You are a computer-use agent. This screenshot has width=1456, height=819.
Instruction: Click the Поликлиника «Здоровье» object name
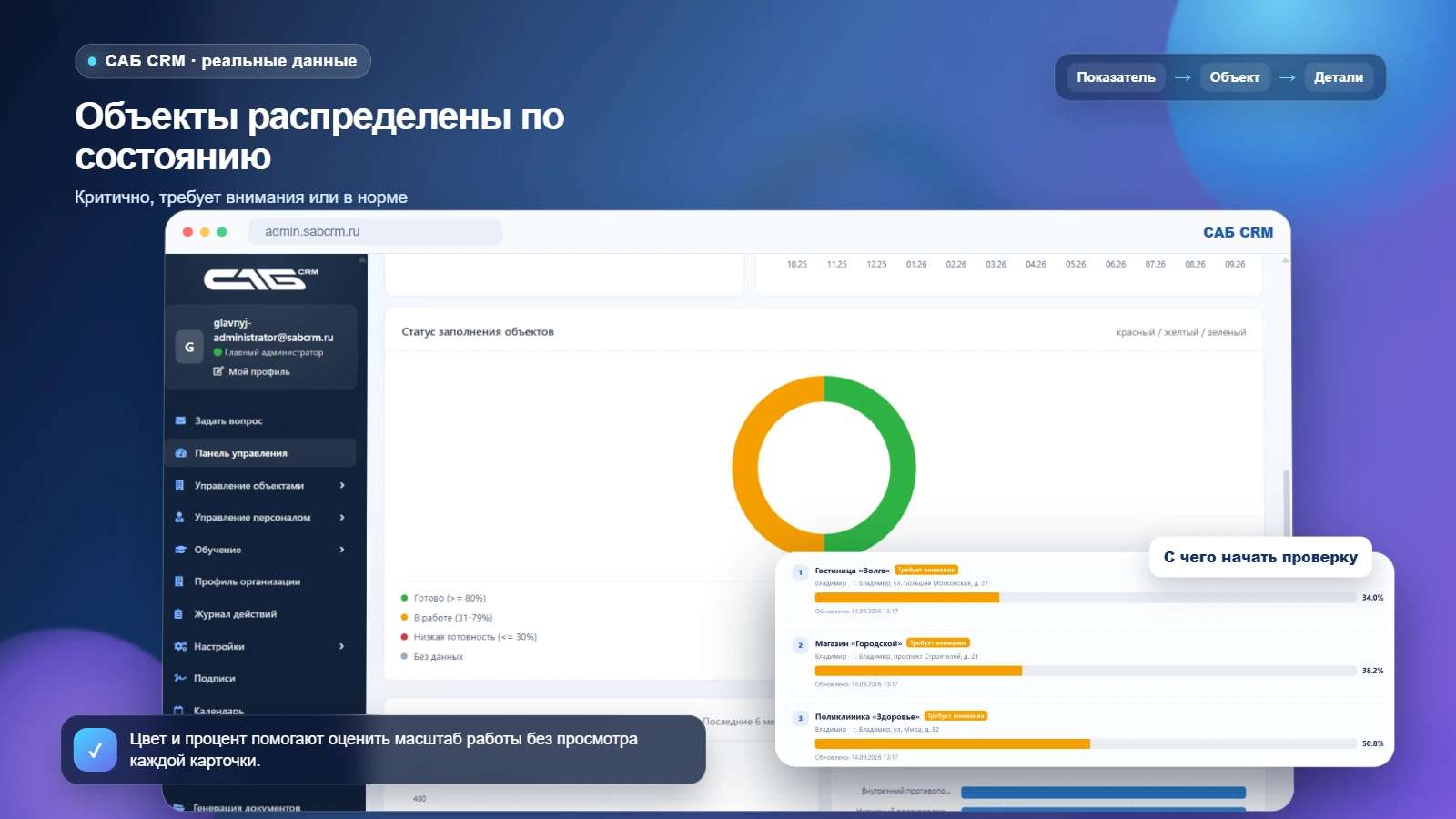pyautogui.click(x=867, y=716)
